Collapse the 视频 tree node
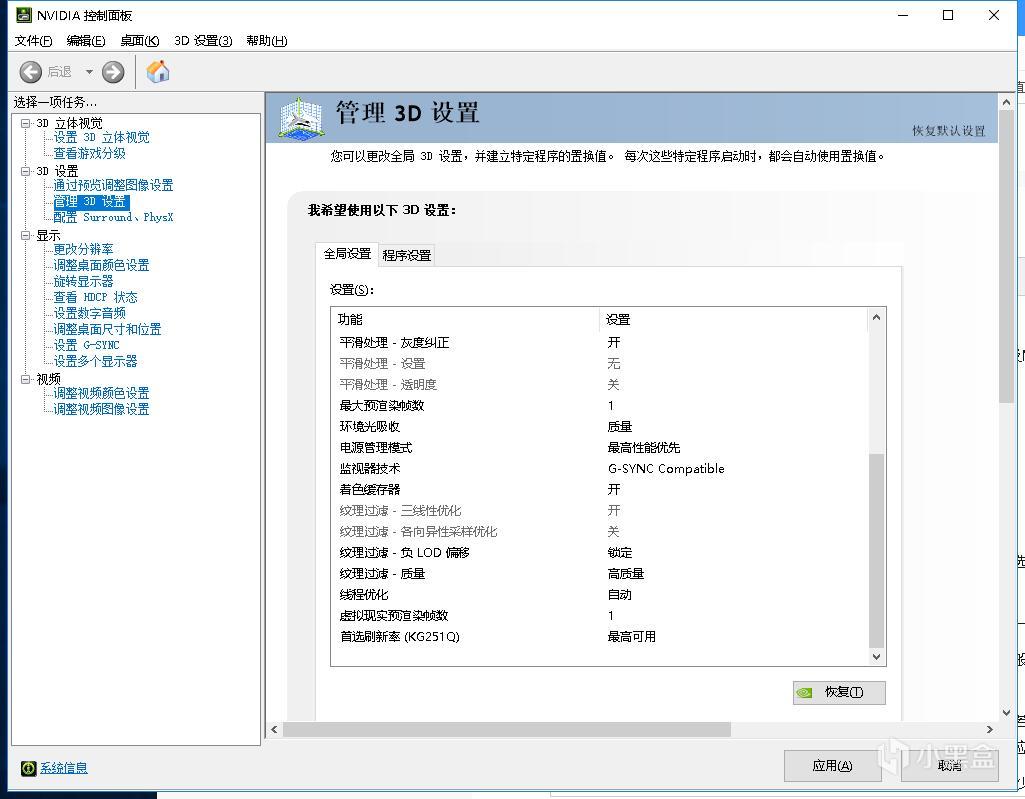This screenshot has width=1025, height=799. point(26,379)
